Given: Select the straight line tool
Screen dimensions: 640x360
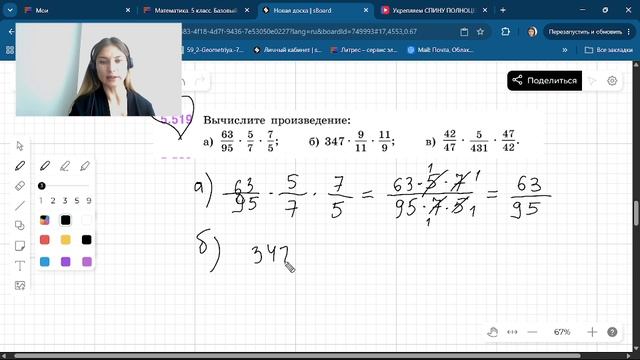Looking at the screenshot, I should pyautogui.click(x=20, y=206).
